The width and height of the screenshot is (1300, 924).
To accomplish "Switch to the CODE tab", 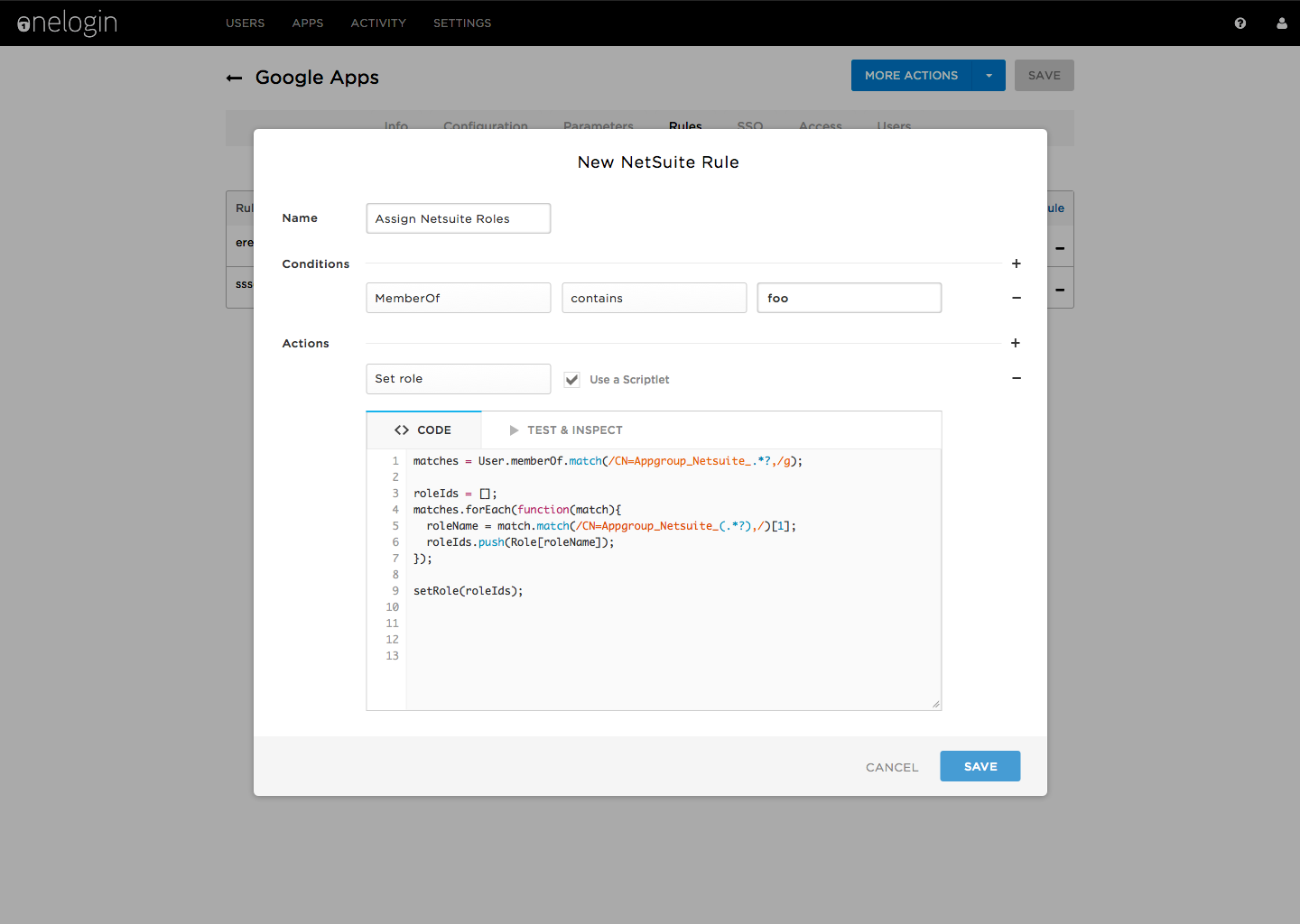I will coord(423,430).
